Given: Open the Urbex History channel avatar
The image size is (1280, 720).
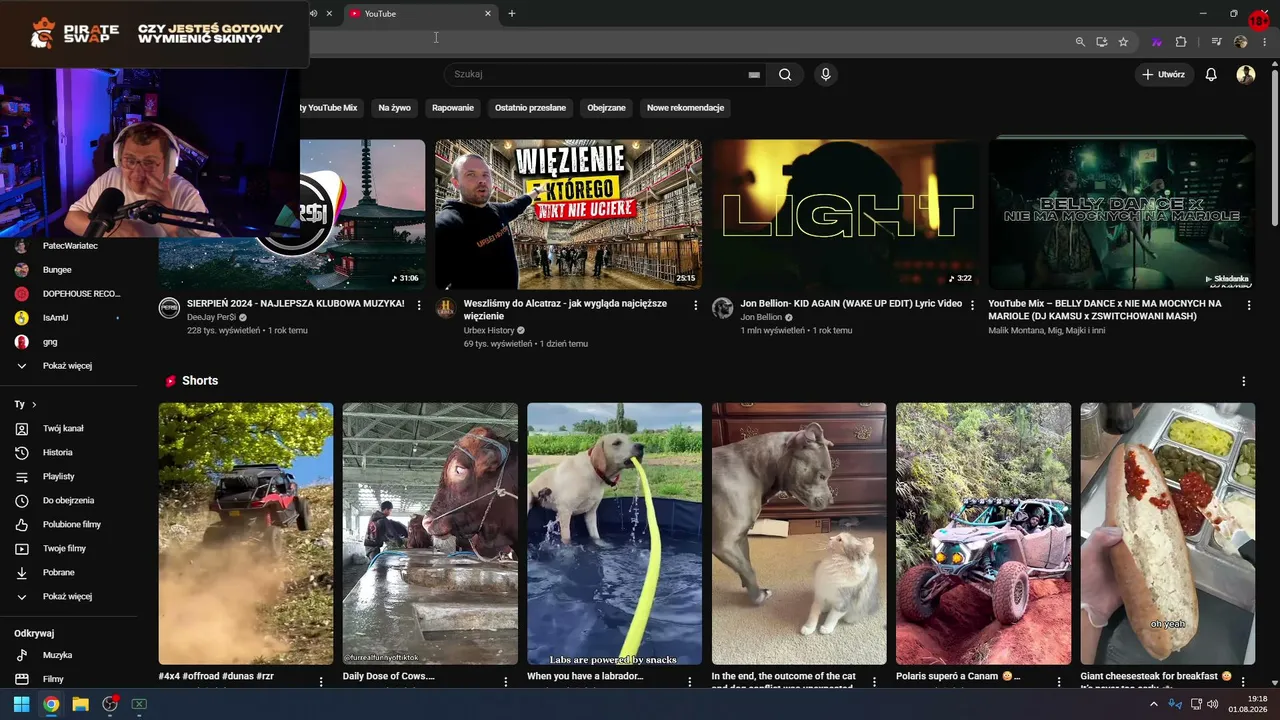Looking at the screenshot, I should tap(446, 308).
